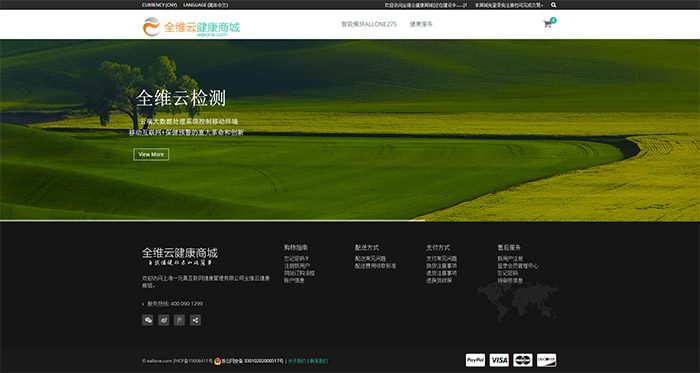Open the search magnifier icon
The height and width of the screenshot is (373, 700).
[x=554, y=5]
